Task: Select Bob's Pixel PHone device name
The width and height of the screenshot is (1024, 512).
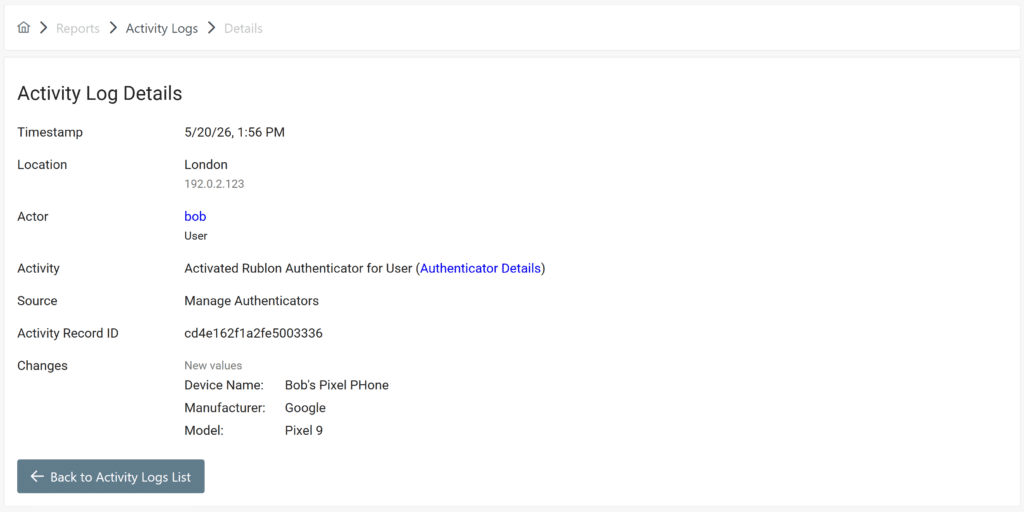Action: [x=337, y=385]
